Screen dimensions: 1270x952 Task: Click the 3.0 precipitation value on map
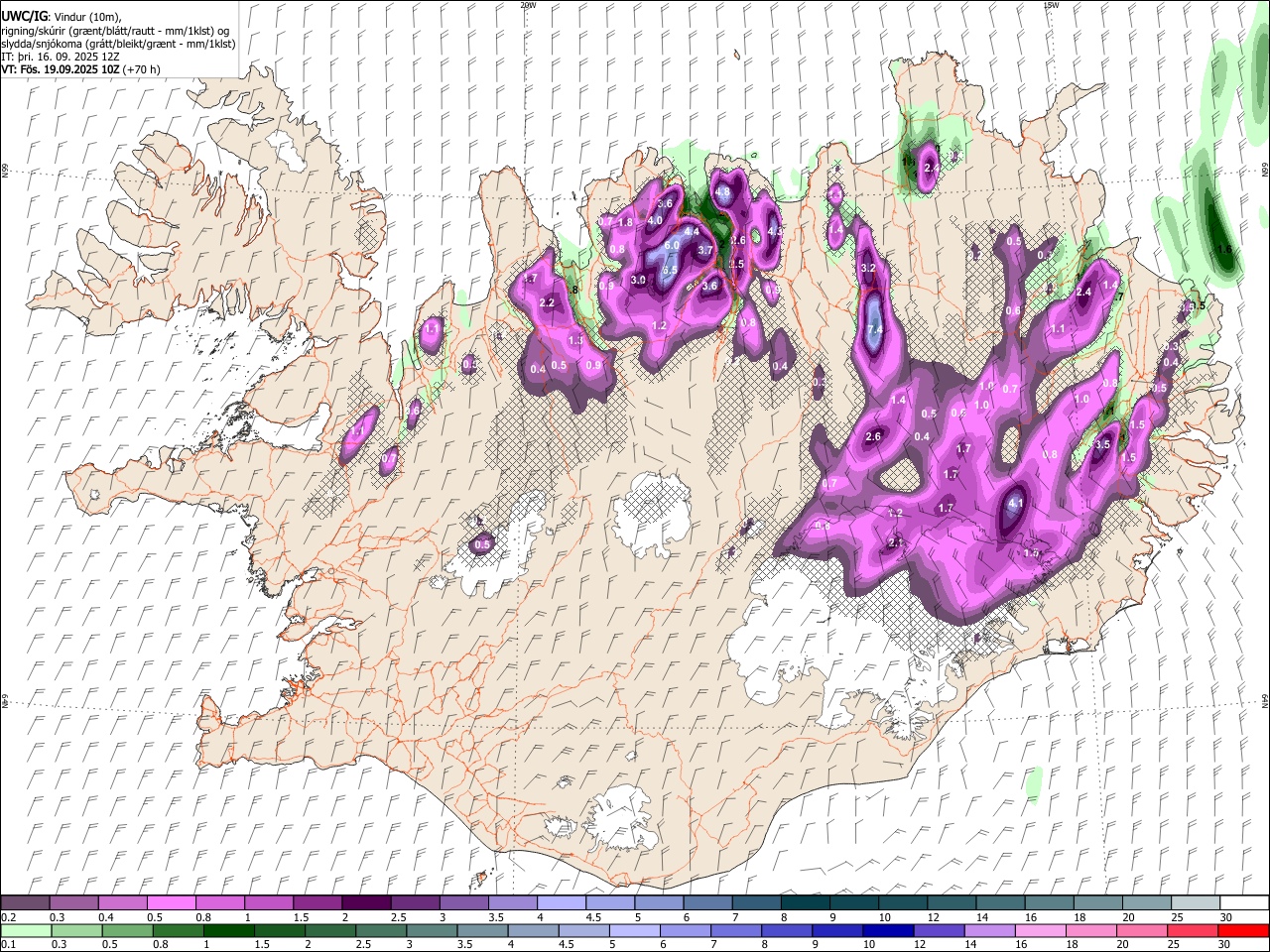pos(638,281)
